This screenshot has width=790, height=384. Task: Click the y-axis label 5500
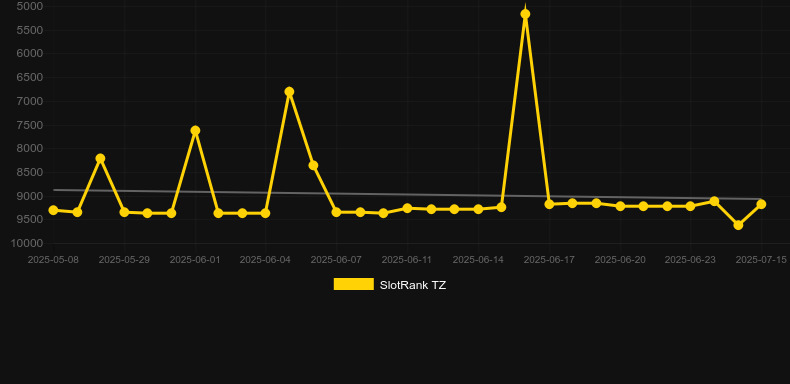[x=29, y=30]
